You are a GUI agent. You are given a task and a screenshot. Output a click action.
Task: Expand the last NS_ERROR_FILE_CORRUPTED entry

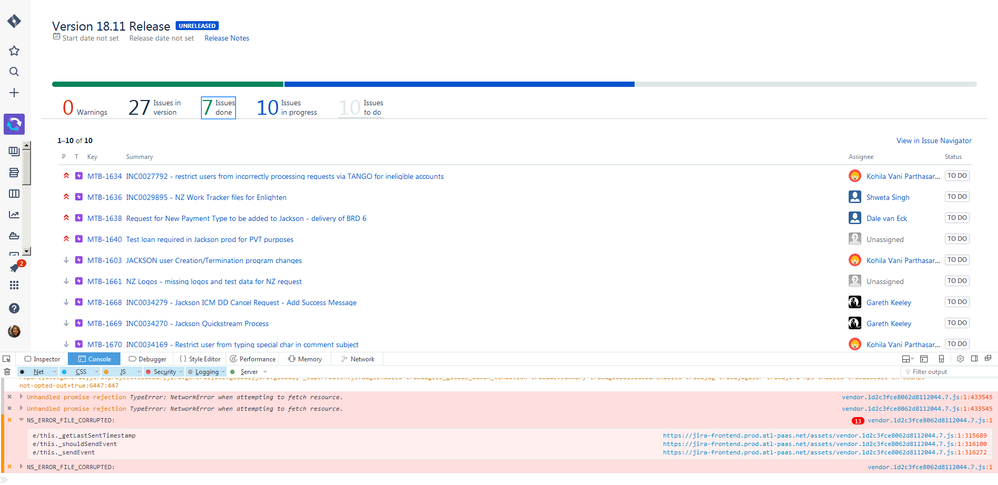[22, 467]
